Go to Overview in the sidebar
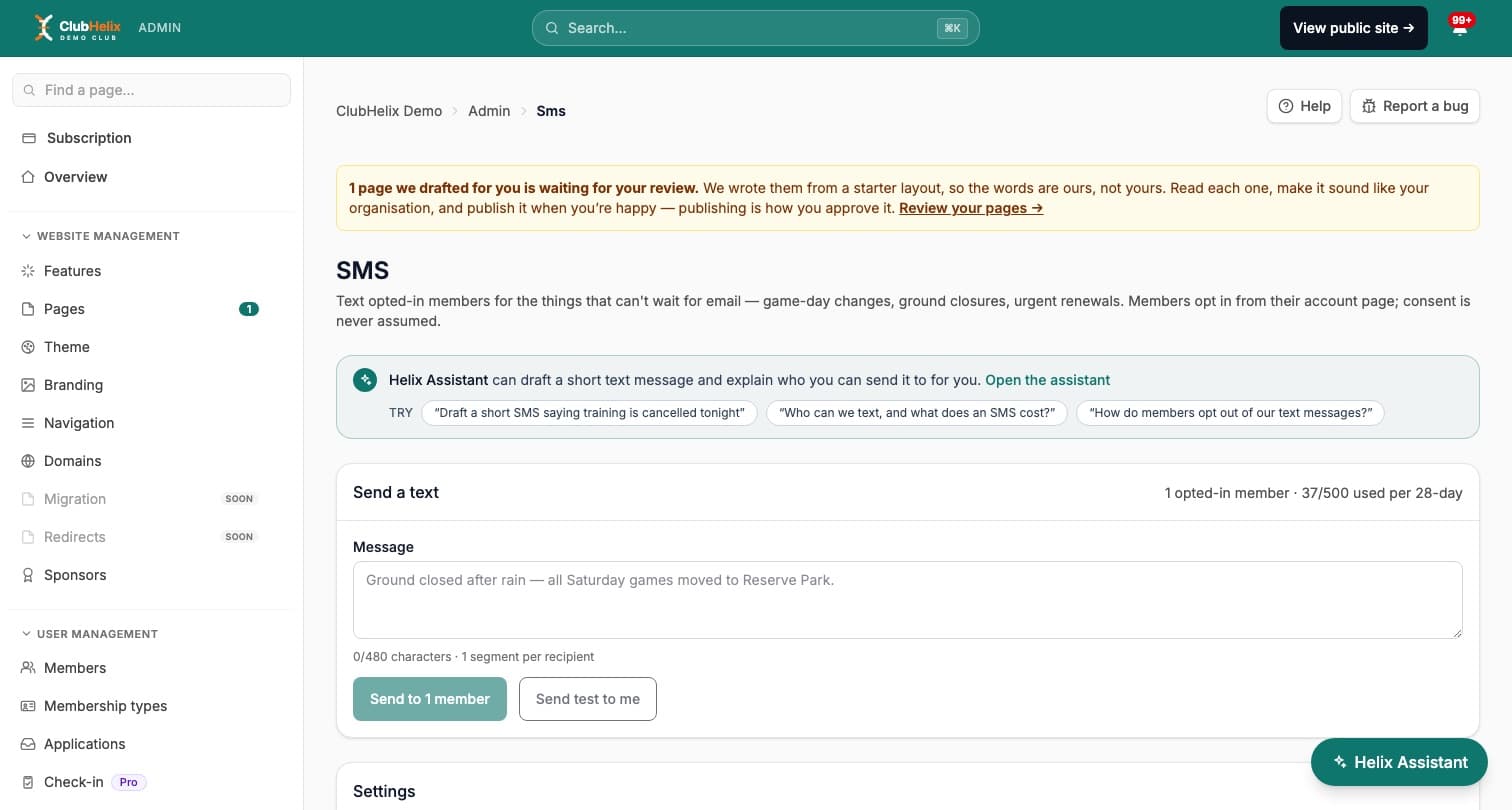Viewport: 1512px width, 810px height. 75,177
